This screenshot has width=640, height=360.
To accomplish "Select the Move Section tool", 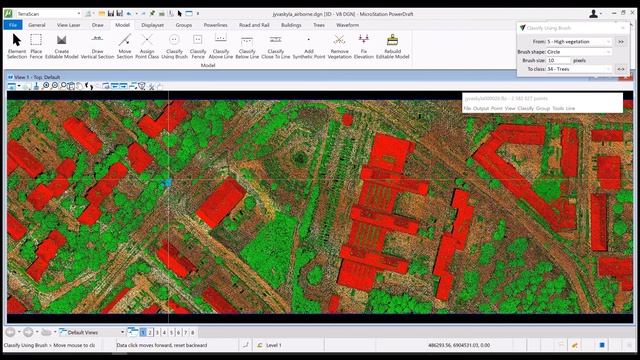I will [125, 46].
